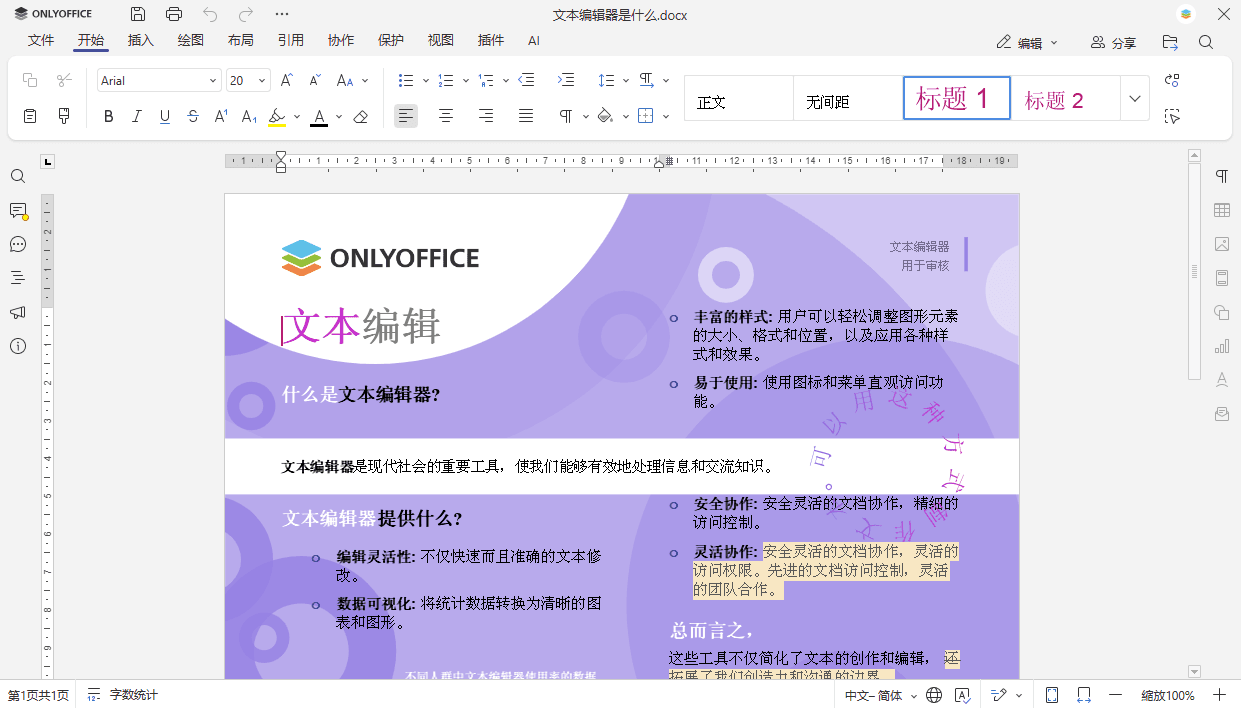Open paragraph settings in right sidebar
The width and height of the screenshot is (1241, 708).
click(1222, 176)
